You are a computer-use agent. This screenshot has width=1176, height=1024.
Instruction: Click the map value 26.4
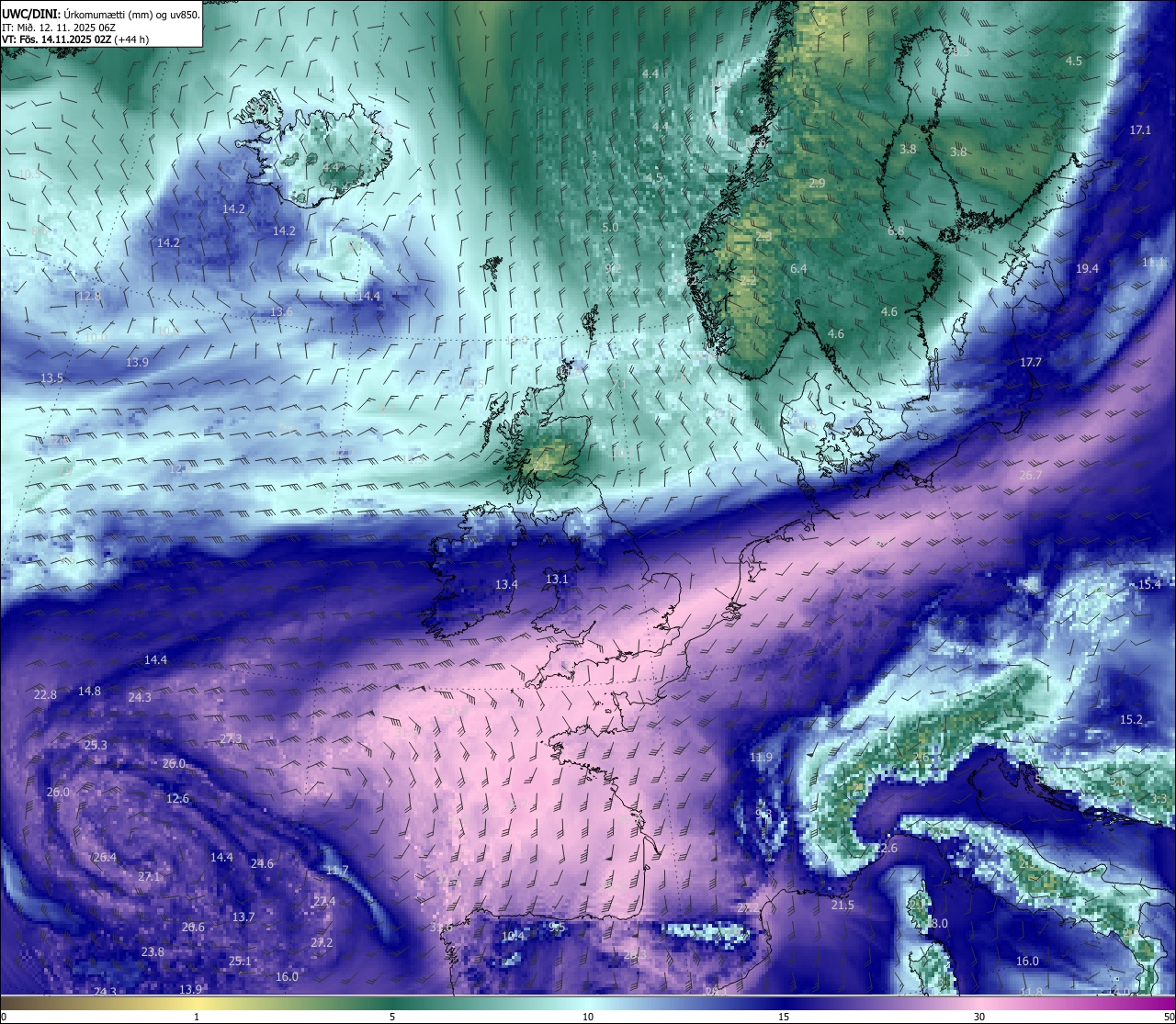(105, 857)
